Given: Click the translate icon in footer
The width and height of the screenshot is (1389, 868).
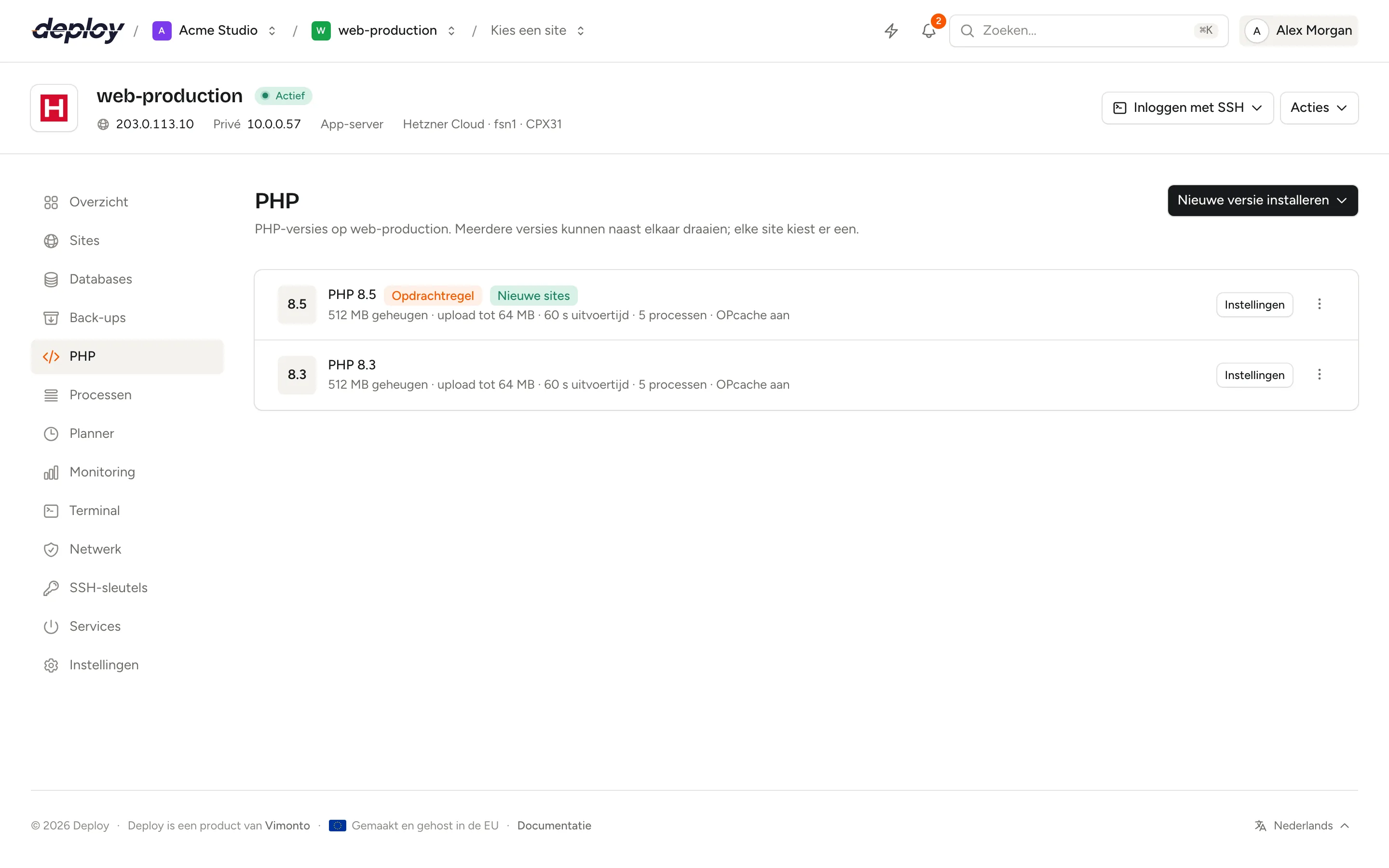Looking at the screenshot, I should point(1260,826).
